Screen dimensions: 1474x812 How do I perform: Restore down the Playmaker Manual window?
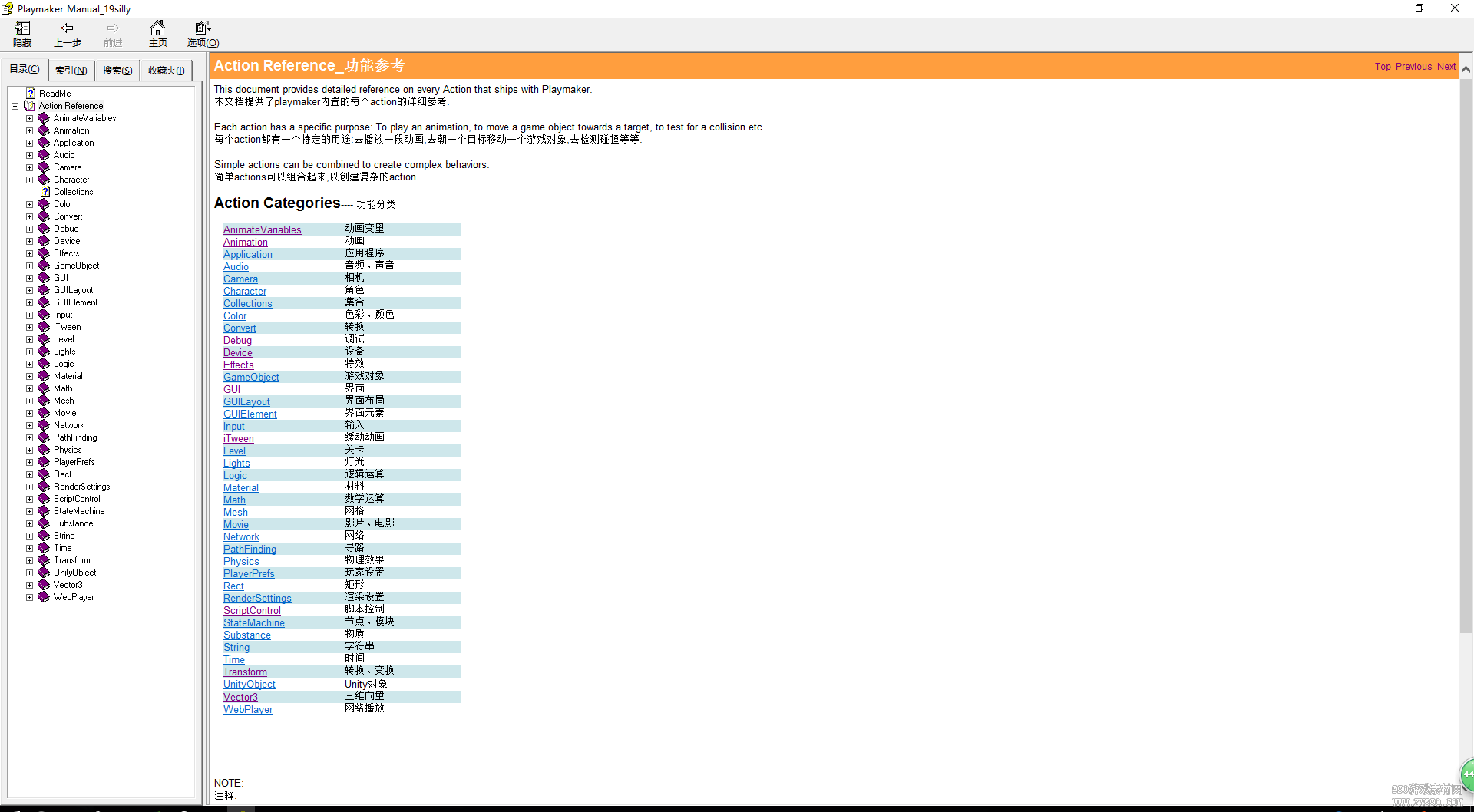point(1419,8)
